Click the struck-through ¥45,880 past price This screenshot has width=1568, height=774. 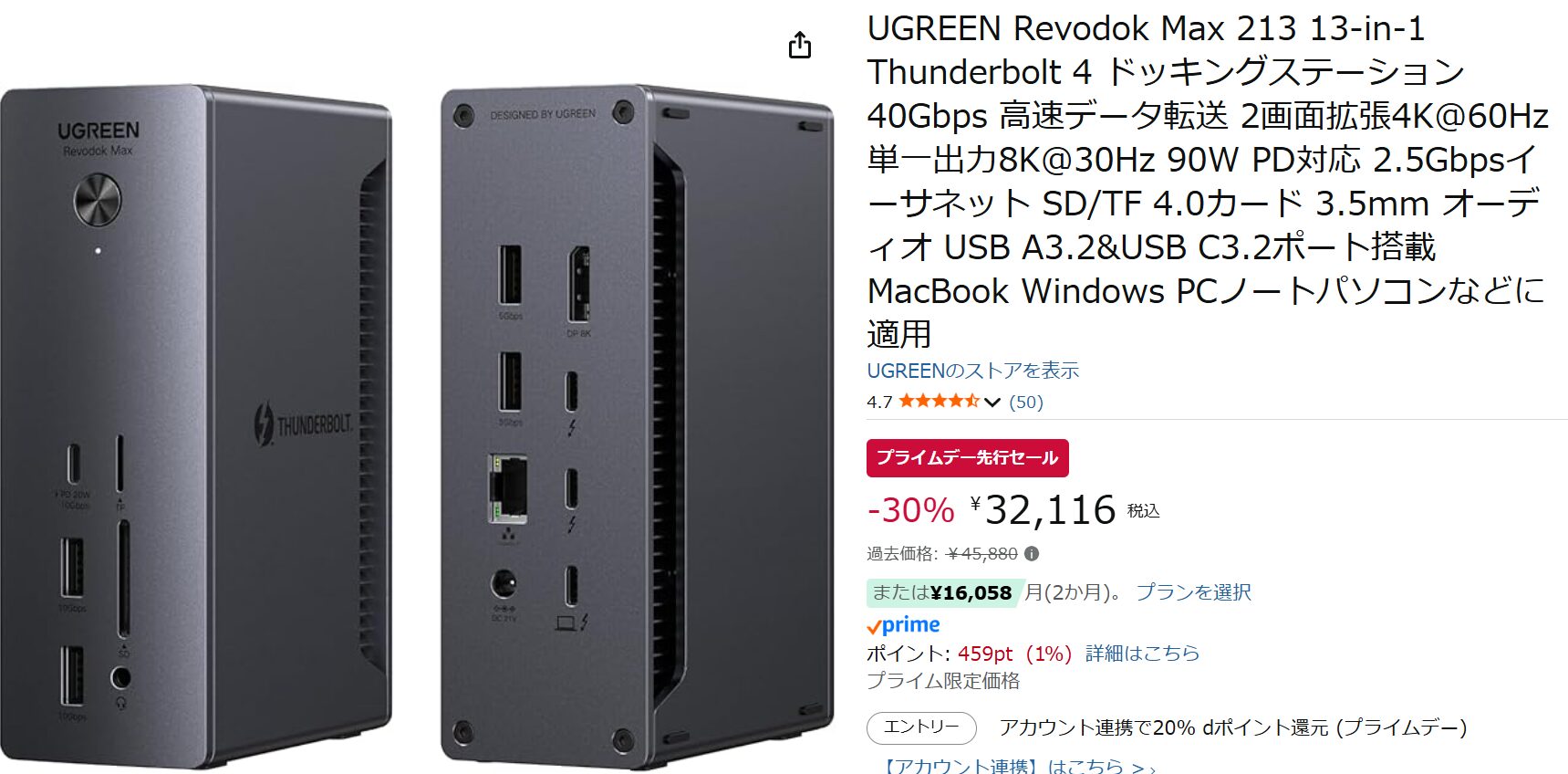(x=982, y=553)
